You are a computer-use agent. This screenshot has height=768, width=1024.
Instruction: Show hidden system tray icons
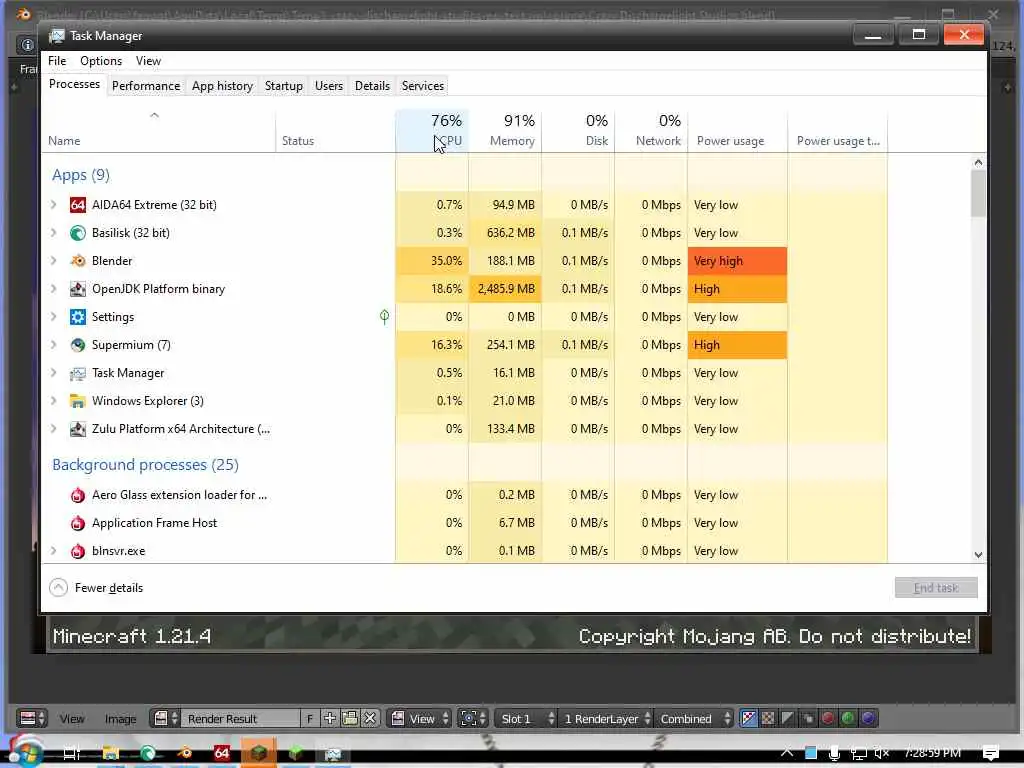[787, 754]
